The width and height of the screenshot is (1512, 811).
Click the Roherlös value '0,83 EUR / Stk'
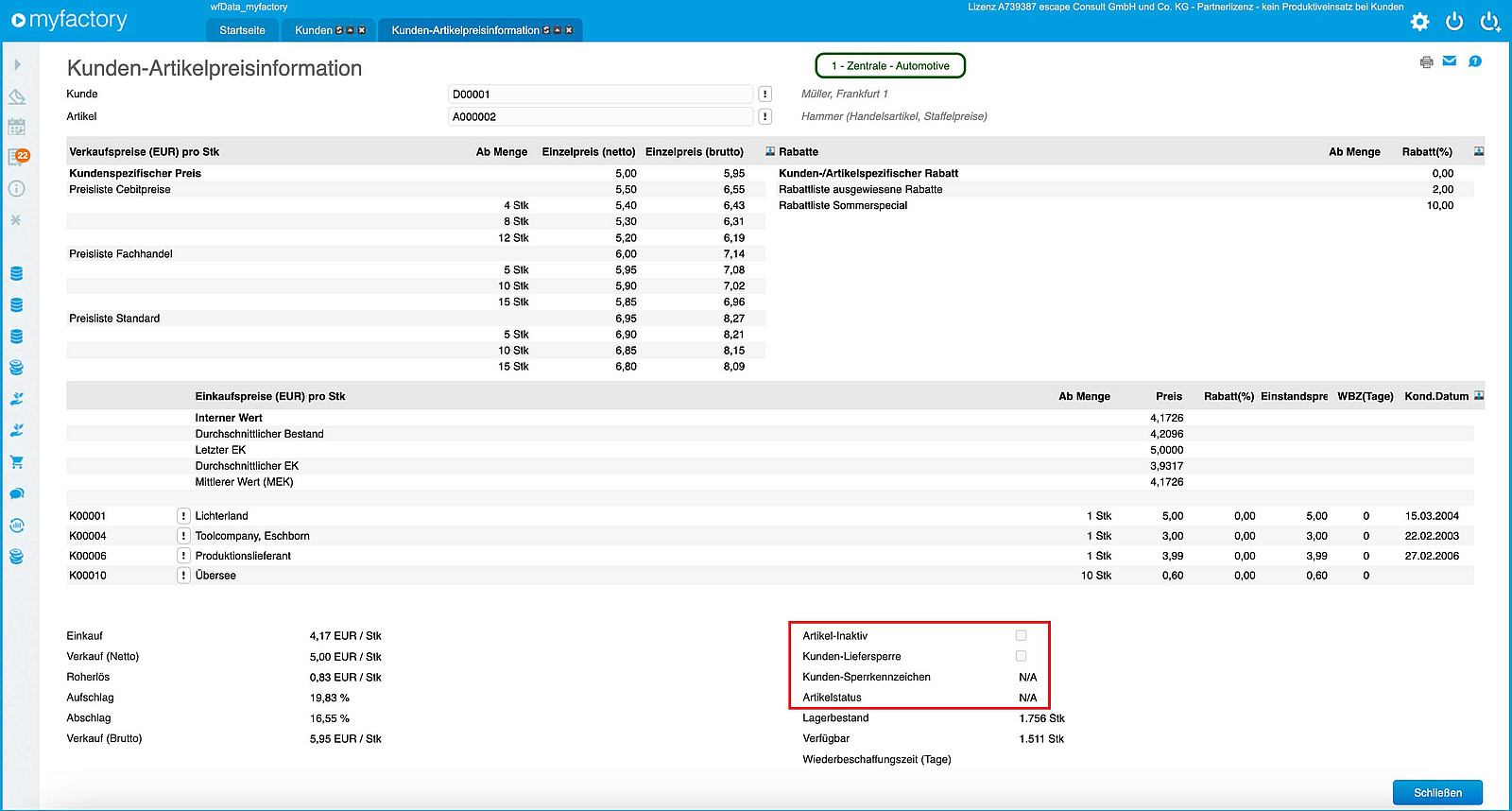click(346, 678)
